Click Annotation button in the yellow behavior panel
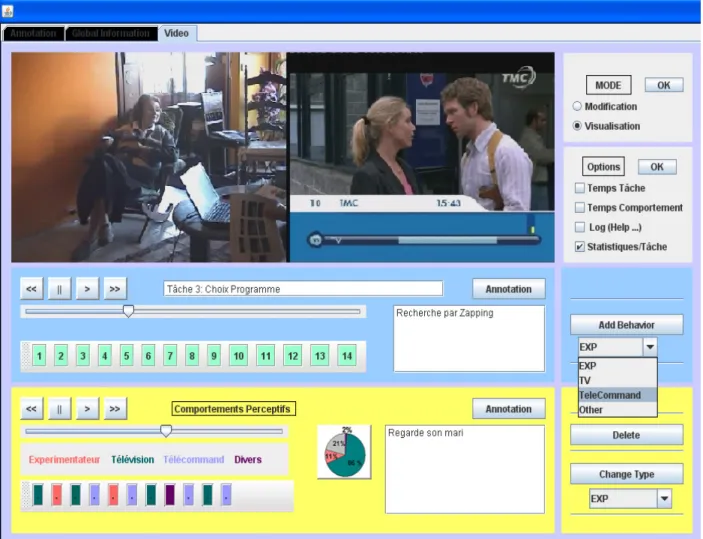 [509, 409]
